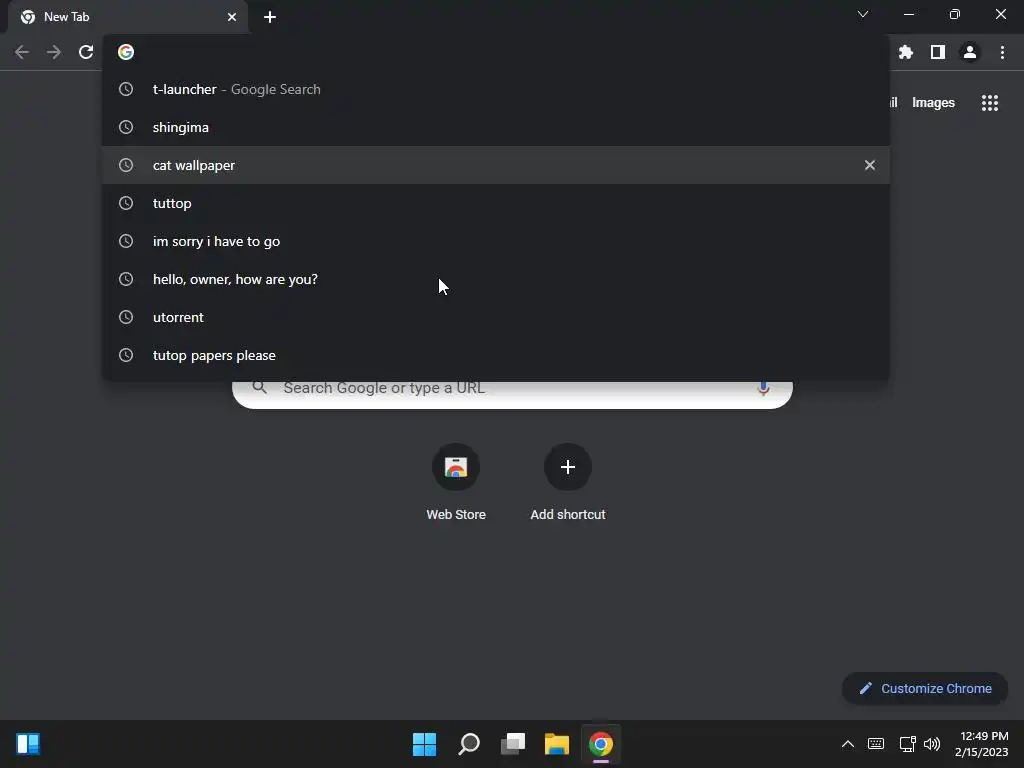1024x768 pixels.
Task: Open Task View on taskbar
Action: [513, 744]
